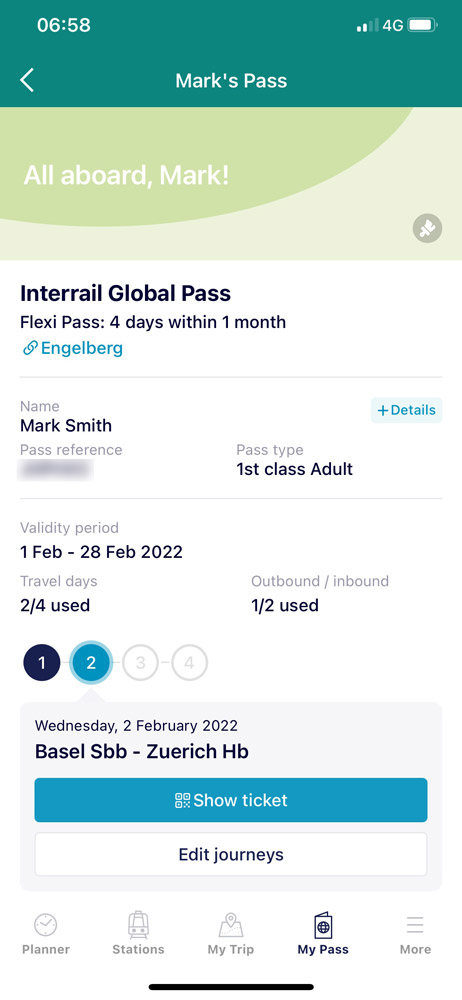This screenshot has width=462, height=1000.
Task: Tap the pin icon on green banner
Action: (428, 228)
